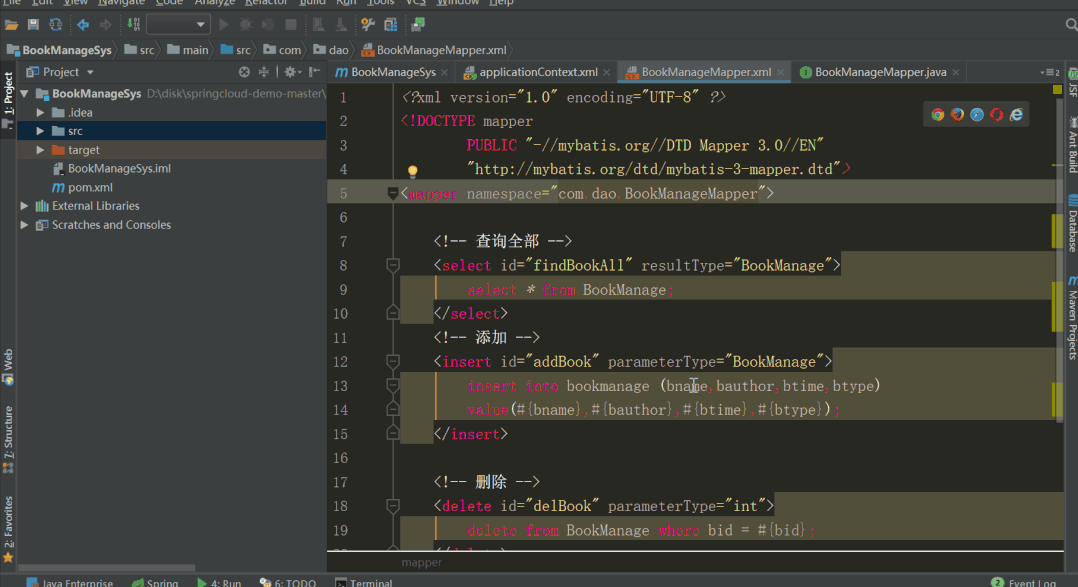Click the search magnifier at the top right
Image resolution: width=1078 pixels, height=587 pixels.
click(1071, 25)
